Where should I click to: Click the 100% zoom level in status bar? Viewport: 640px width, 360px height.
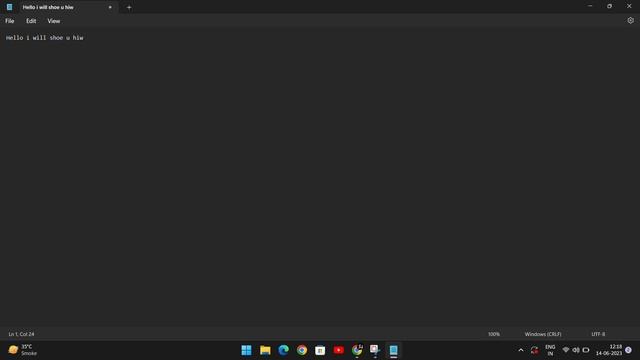[494, 334]
